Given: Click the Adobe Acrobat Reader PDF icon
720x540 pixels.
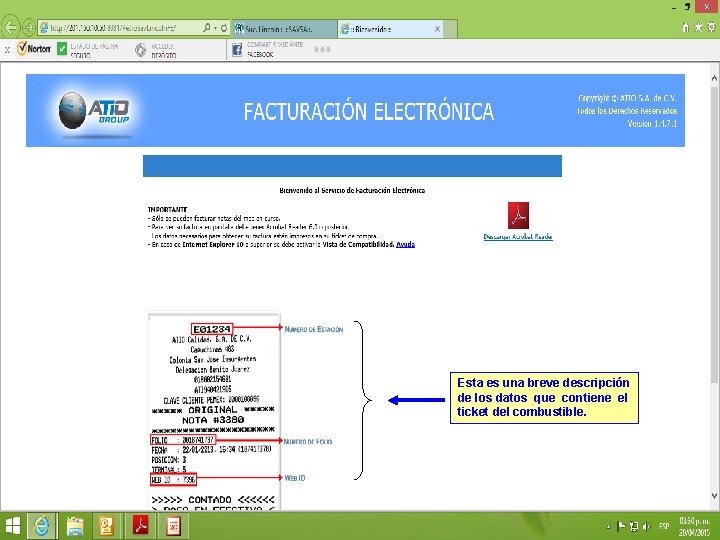Looking at the screenshot, I should point(518,215).
